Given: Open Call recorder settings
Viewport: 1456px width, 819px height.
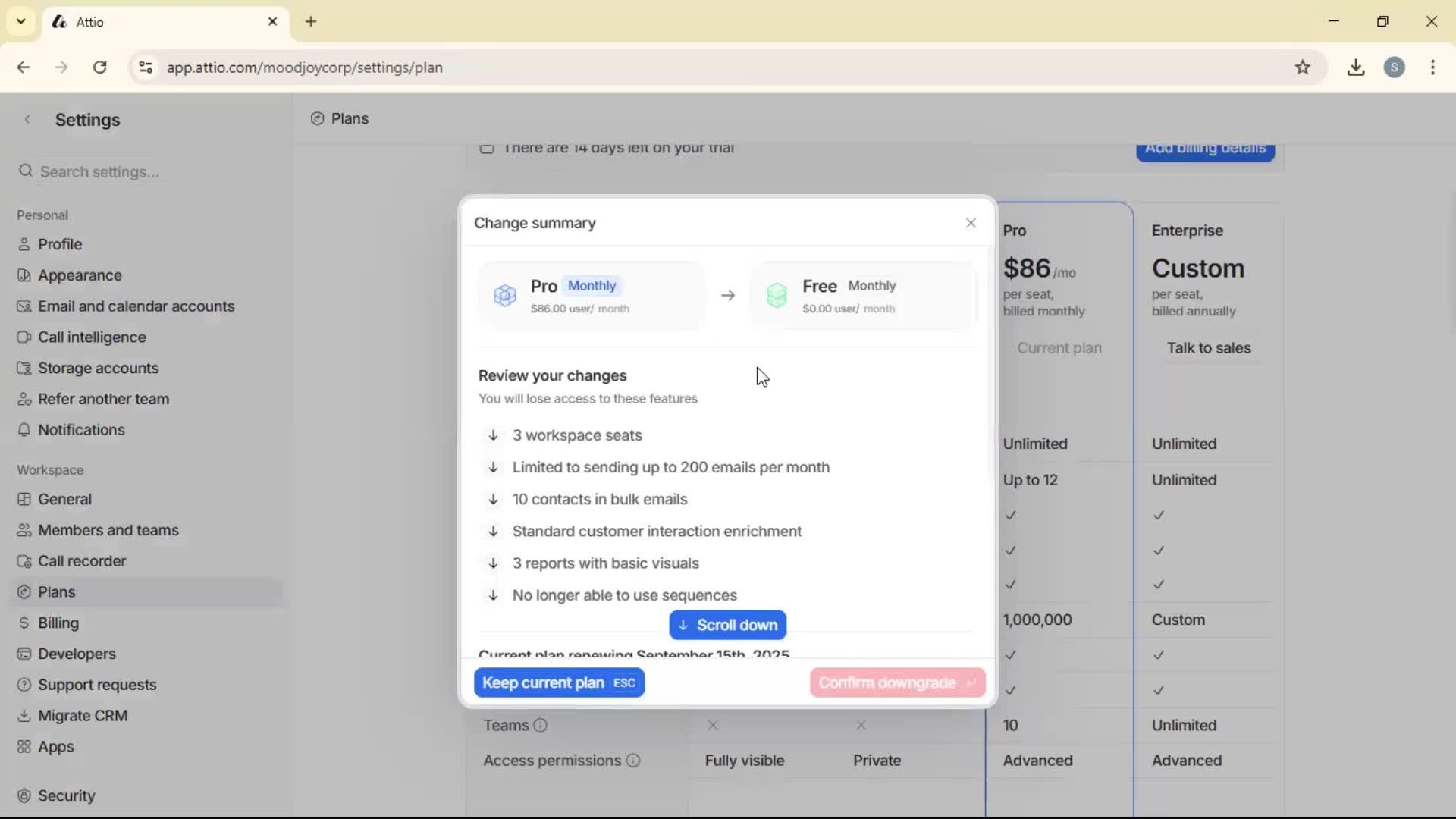Looking at the screenshot, I should 82,561.
